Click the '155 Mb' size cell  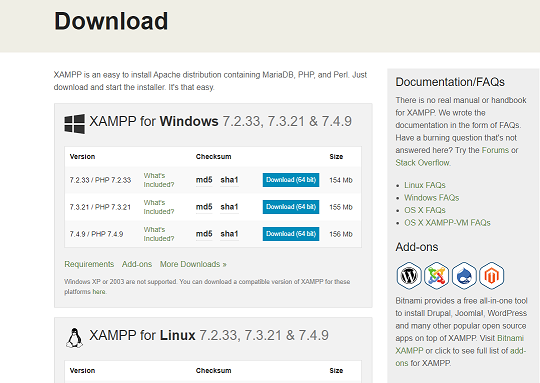coord(341,207)
